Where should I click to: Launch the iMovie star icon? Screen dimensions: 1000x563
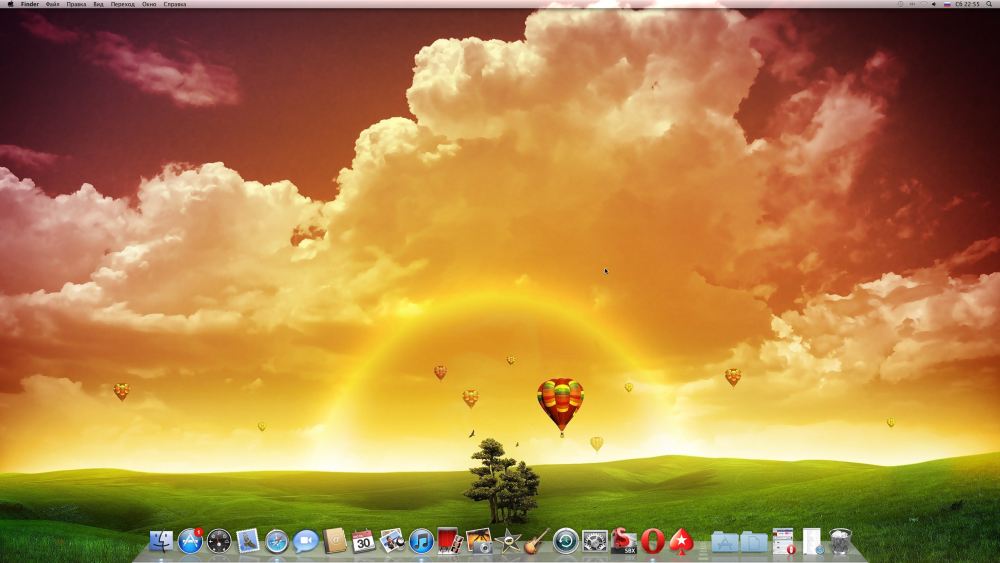[x=508, y=541]
